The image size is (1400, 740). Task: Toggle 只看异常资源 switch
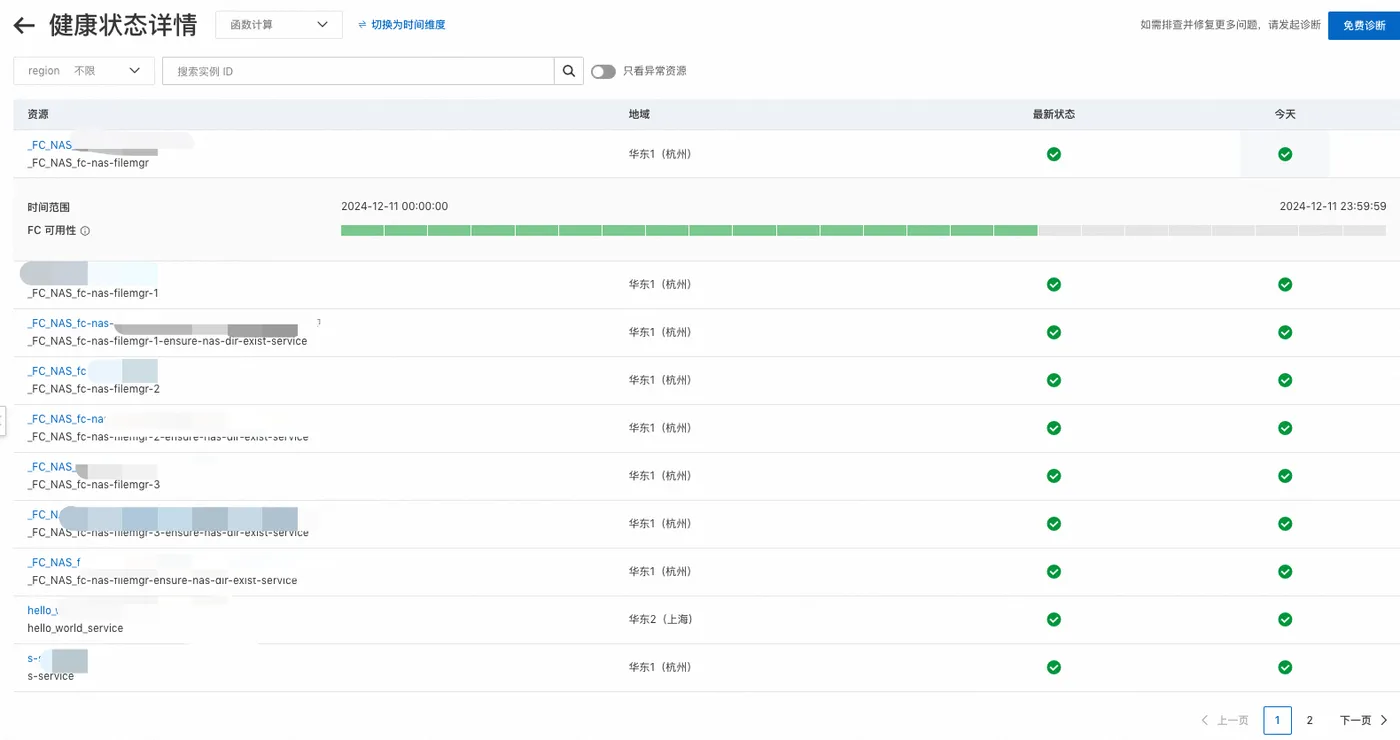point(603,71)
